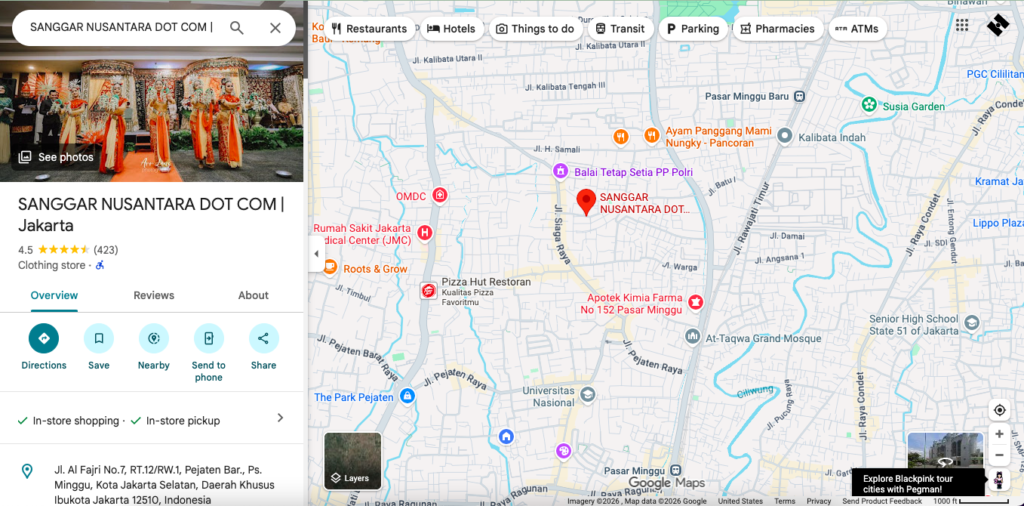Click the Directions icon button
The width and height of the screenshot is (1024, 506).
tap(44, 339)
